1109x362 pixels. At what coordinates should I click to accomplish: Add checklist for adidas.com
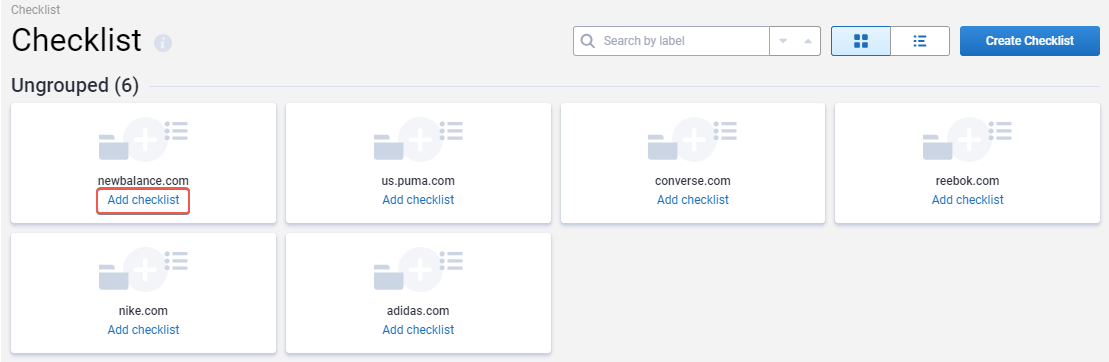pos(418,330)
